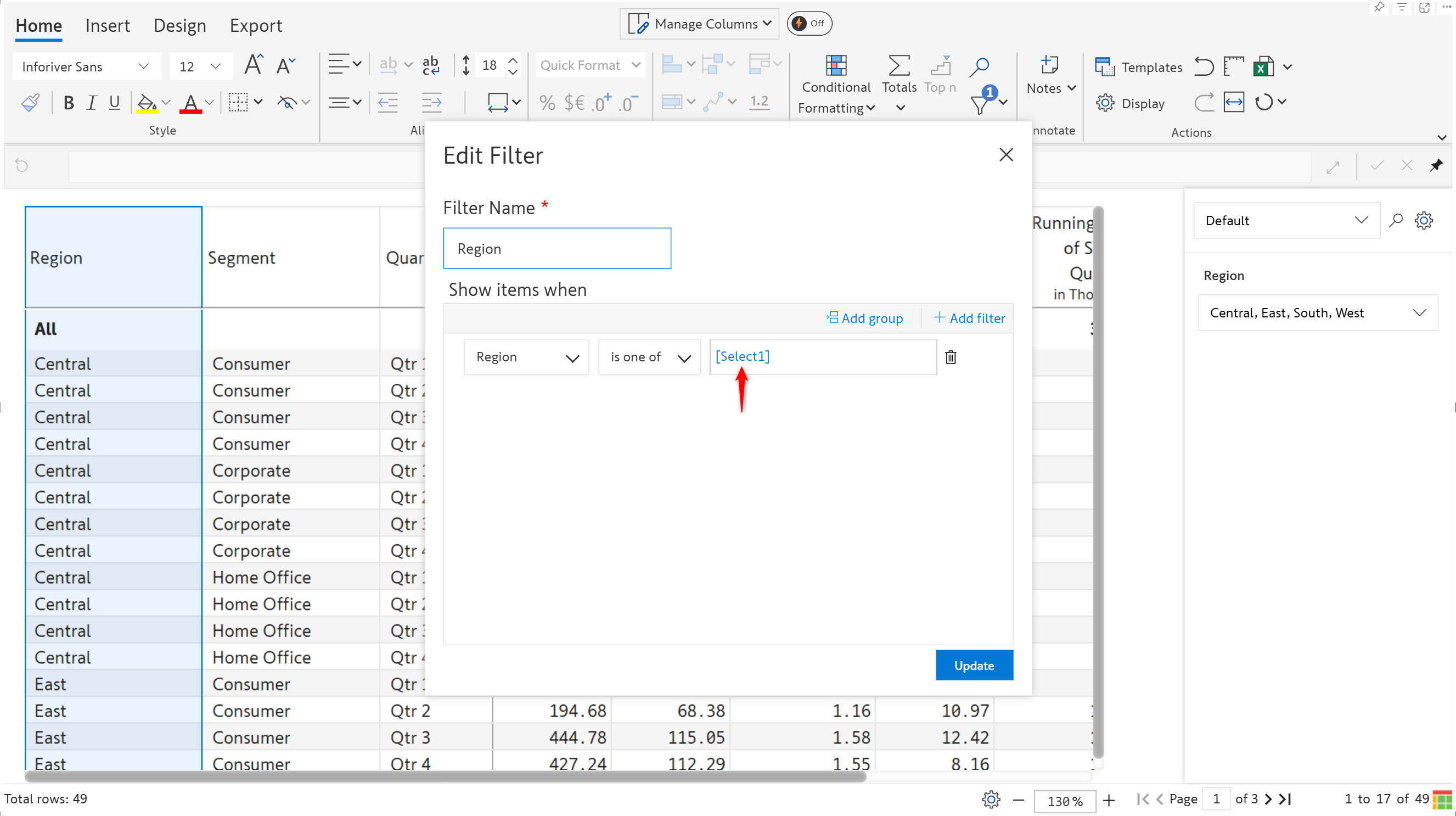This screenshot has width=1456, height=816.
Task: Toggle the Off performance switch
Action: pyautogui.click(x=809, y=23)
